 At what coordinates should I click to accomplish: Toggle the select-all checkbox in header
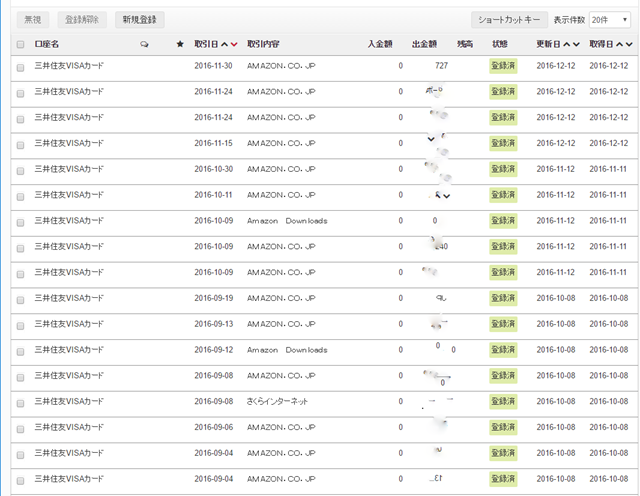[20, 44]
